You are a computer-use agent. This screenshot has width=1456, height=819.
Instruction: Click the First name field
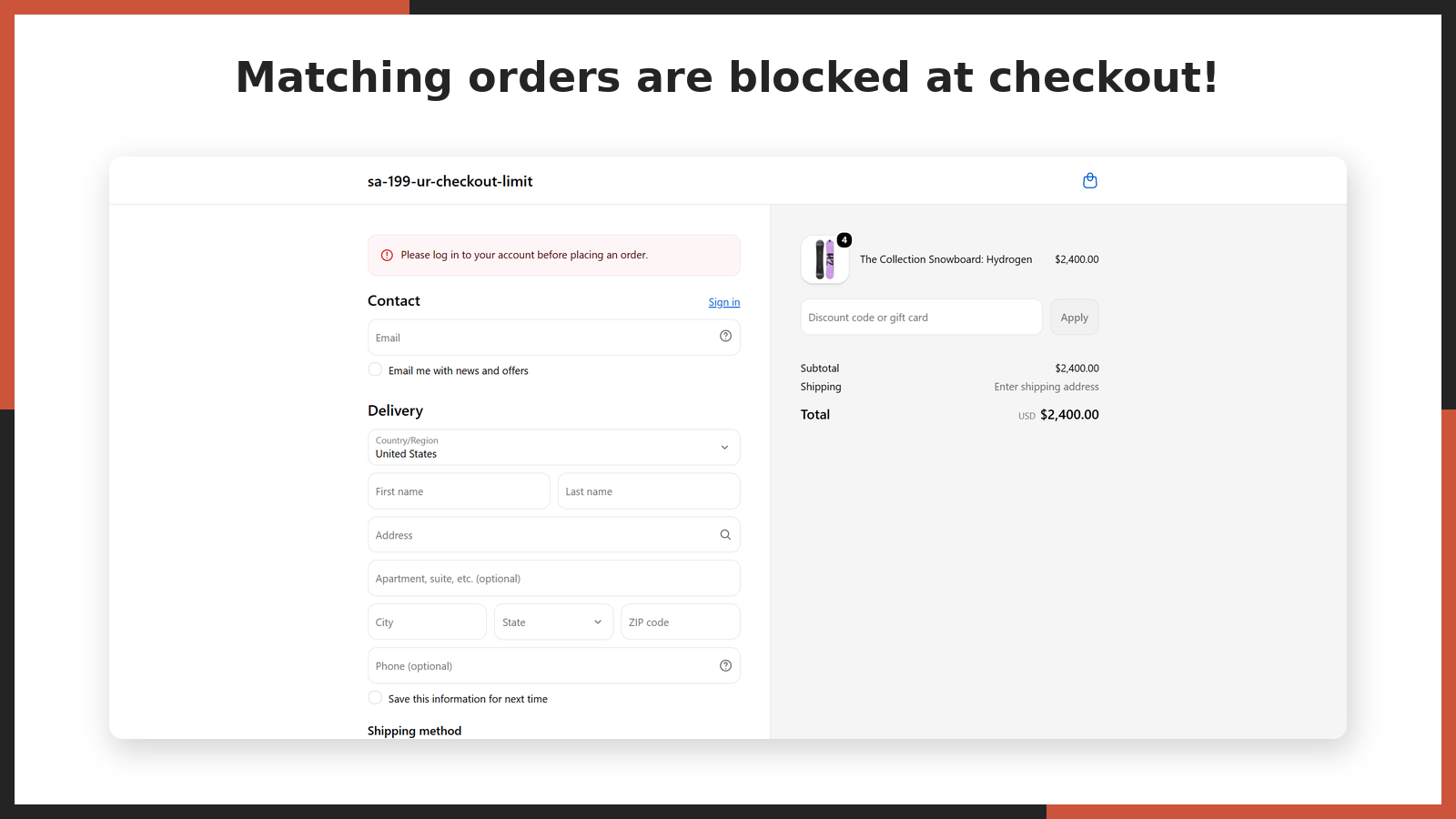pyautogui.click(x=459, y=490)
